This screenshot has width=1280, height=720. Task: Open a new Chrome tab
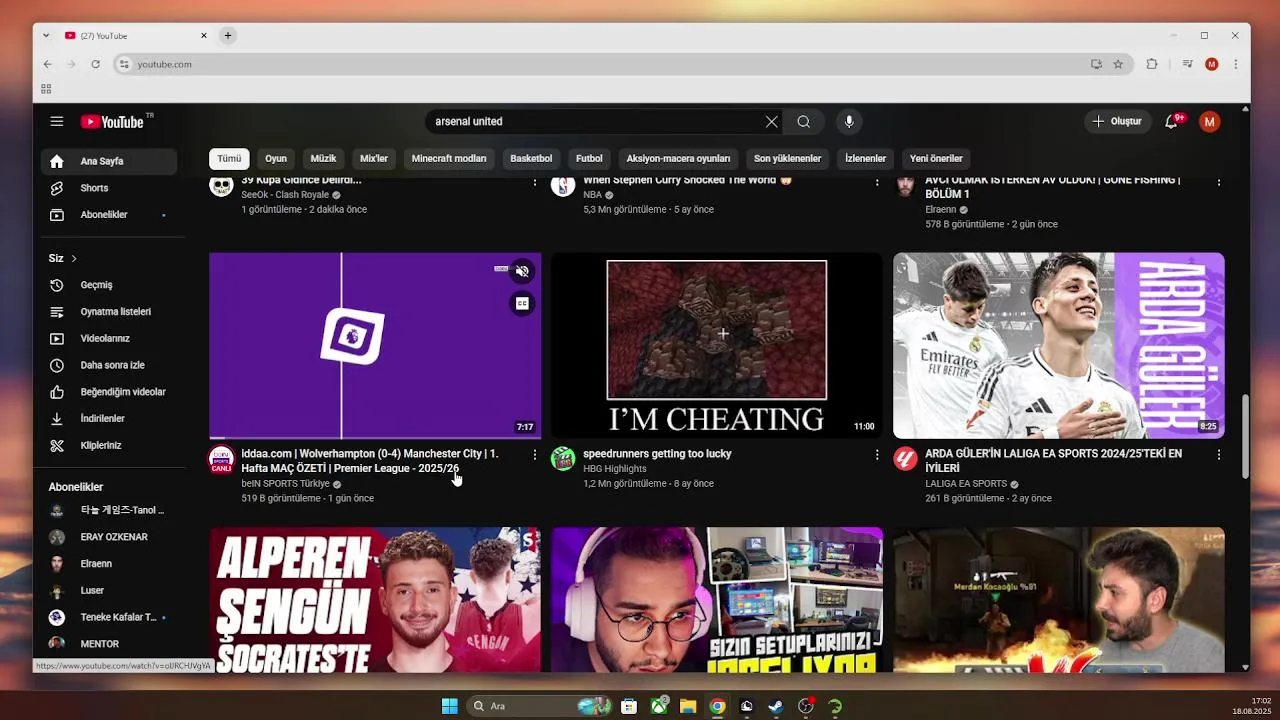point(228,36)
